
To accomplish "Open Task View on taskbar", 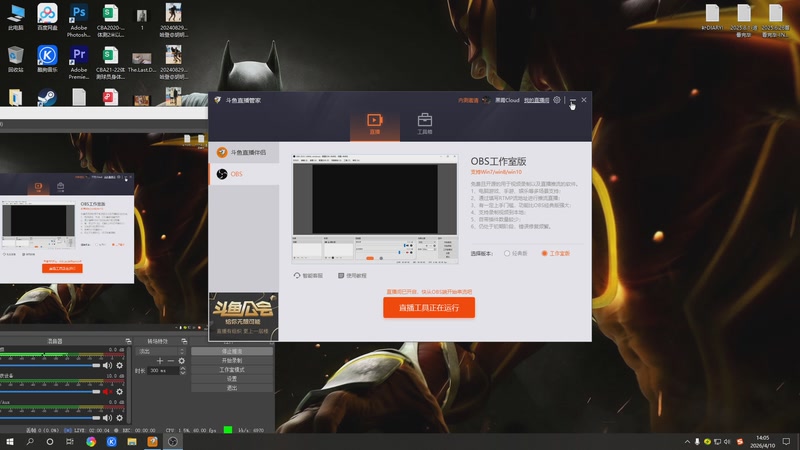I will click(70, 441).
